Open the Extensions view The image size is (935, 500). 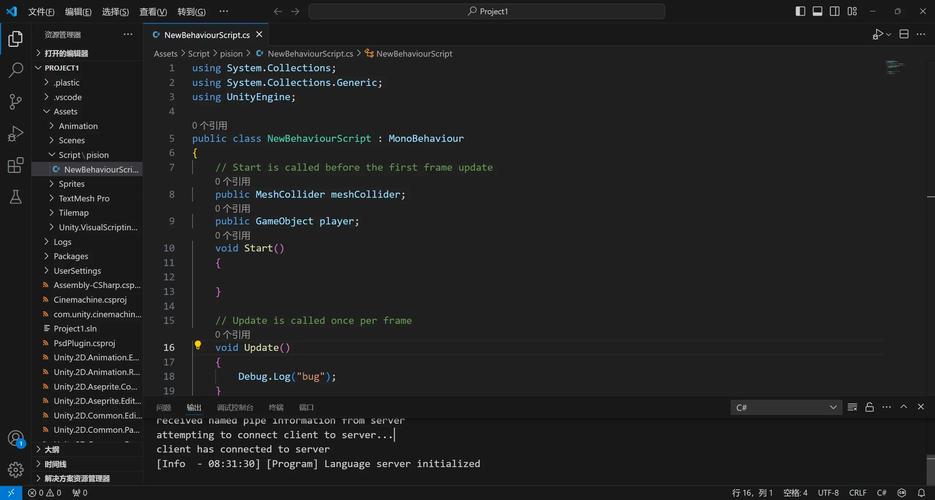(x=16, y=165)
